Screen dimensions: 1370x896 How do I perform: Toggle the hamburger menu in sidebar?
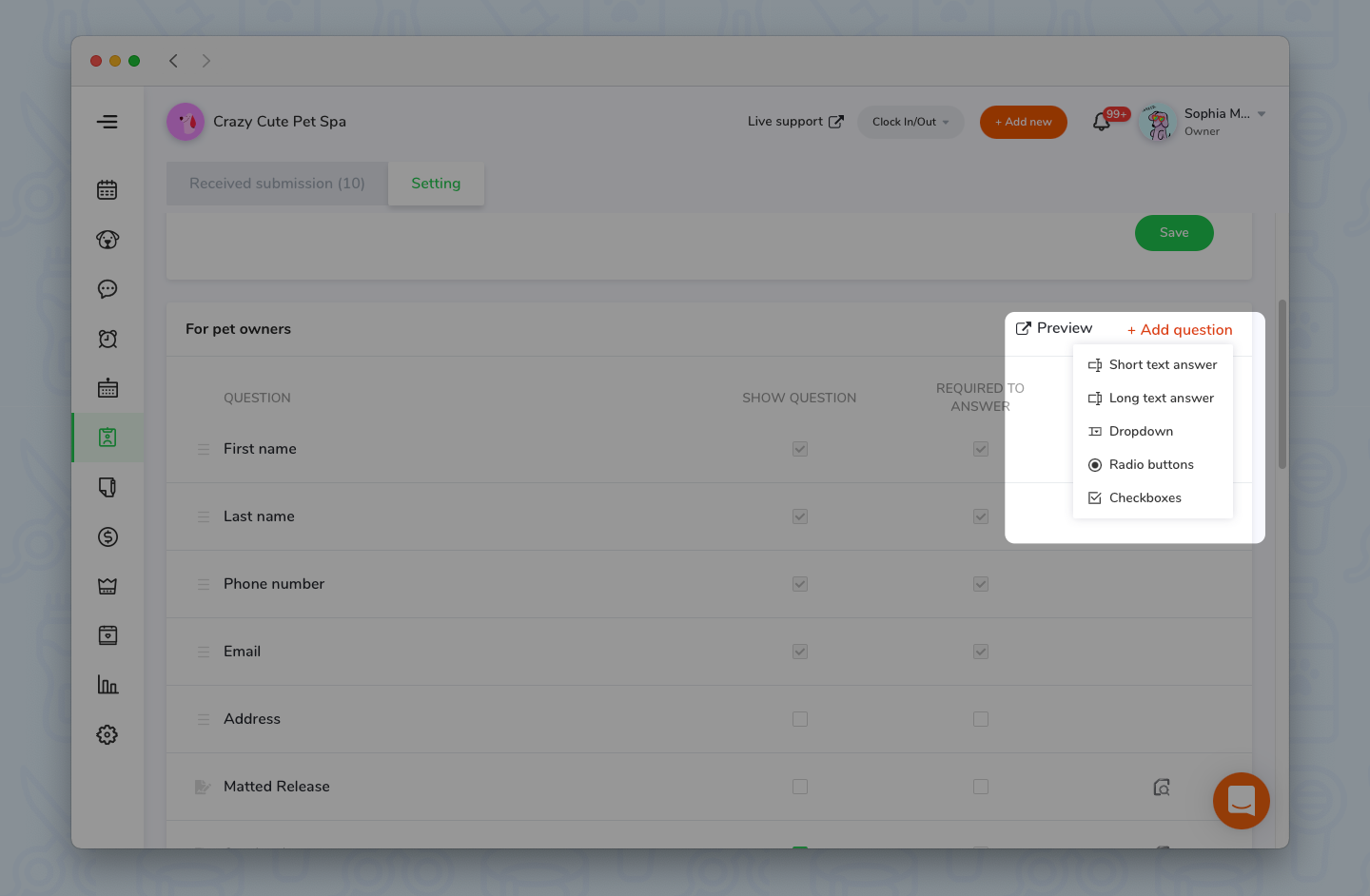tap(108, 122)
